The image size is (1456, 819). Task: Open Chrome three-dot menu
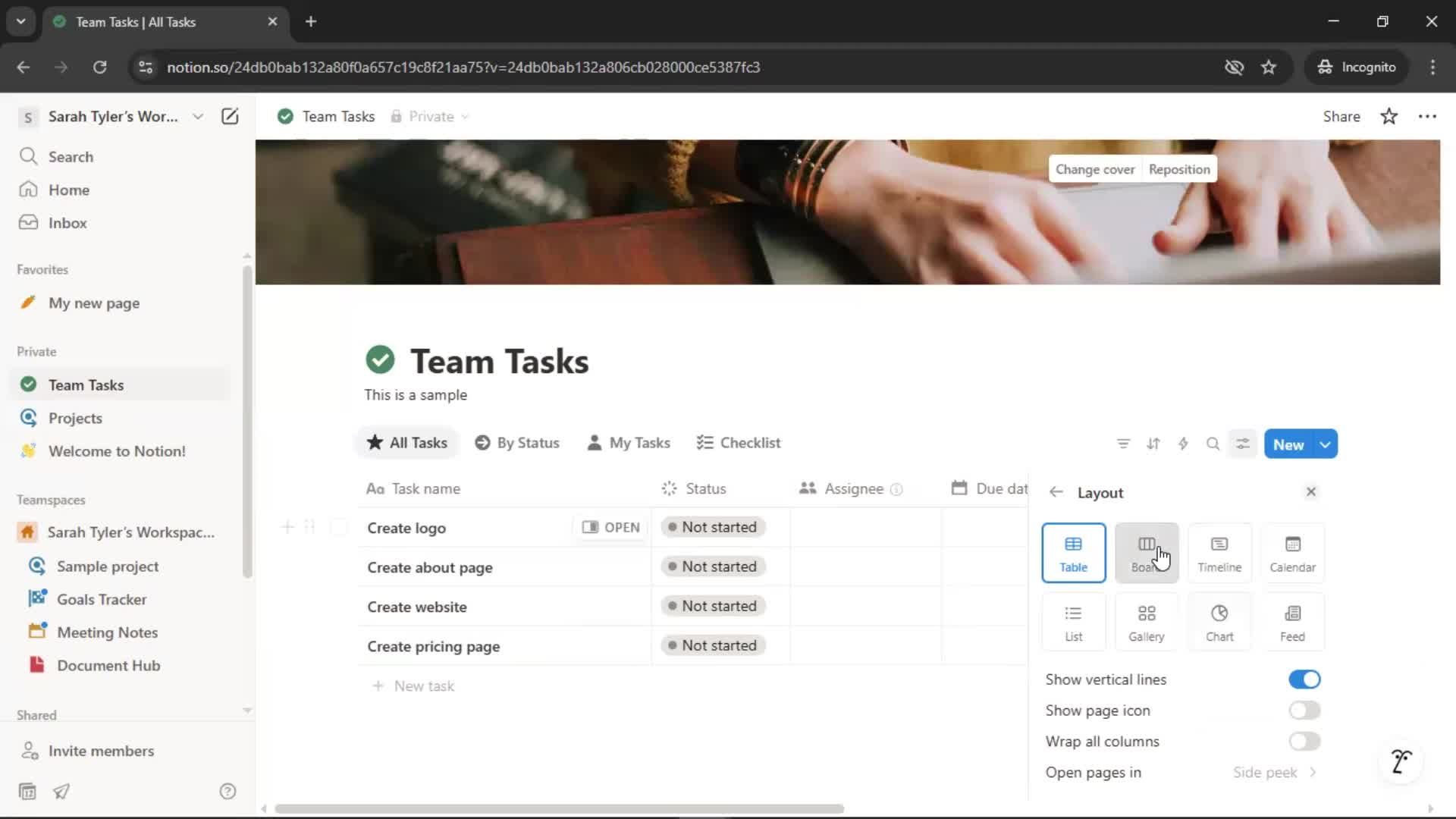pyautogui.click(x=1432, y=67)
